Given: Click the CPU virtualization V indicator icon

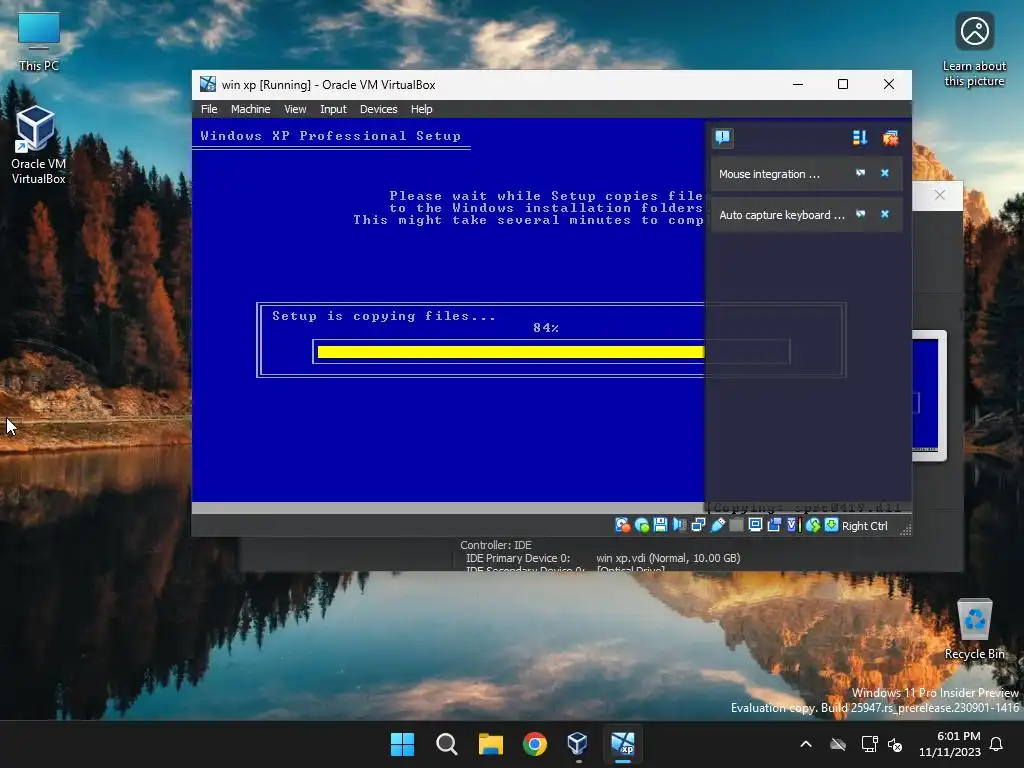Looking at the screenshot, I should tap(793, 525).
